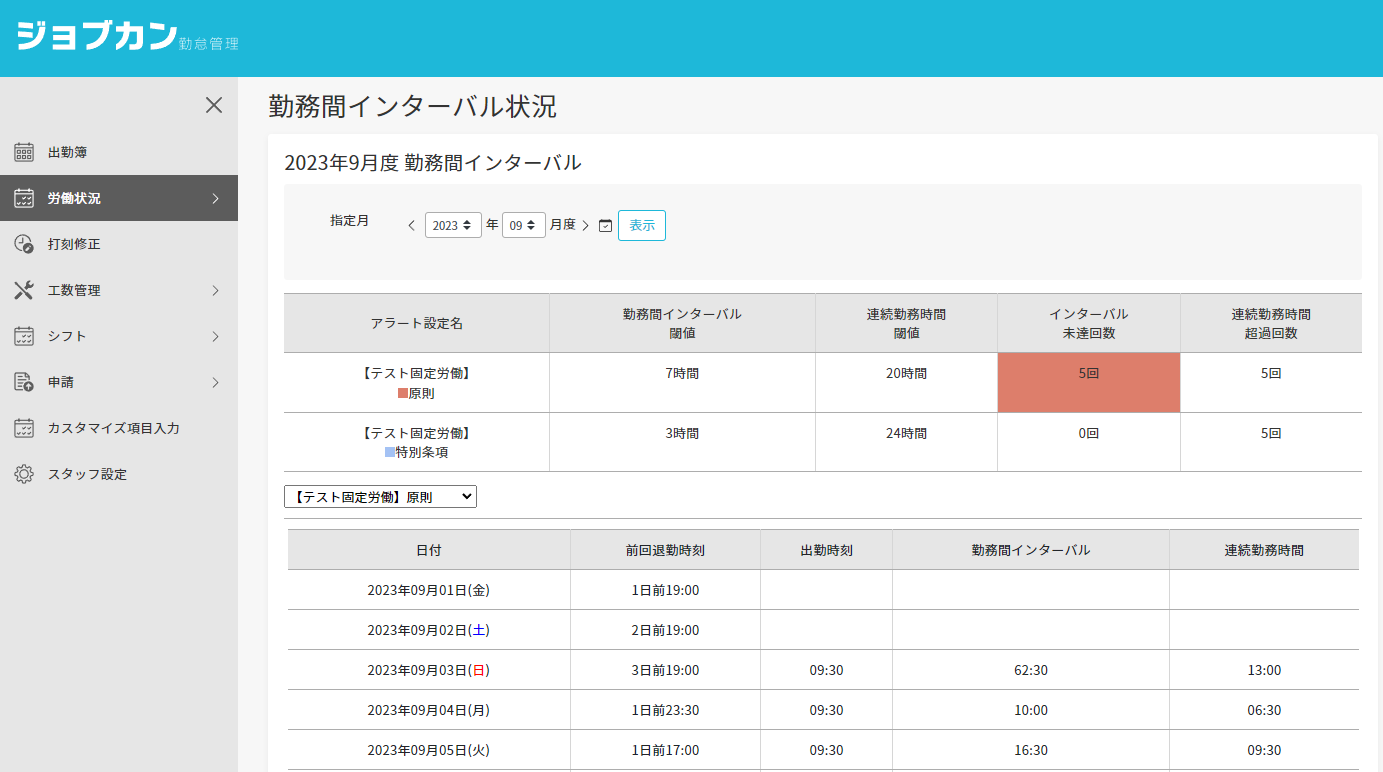The image size is (1383, 772).
Task: Click the スタッフ設定 gear icon
Action: tap(24, 474)
